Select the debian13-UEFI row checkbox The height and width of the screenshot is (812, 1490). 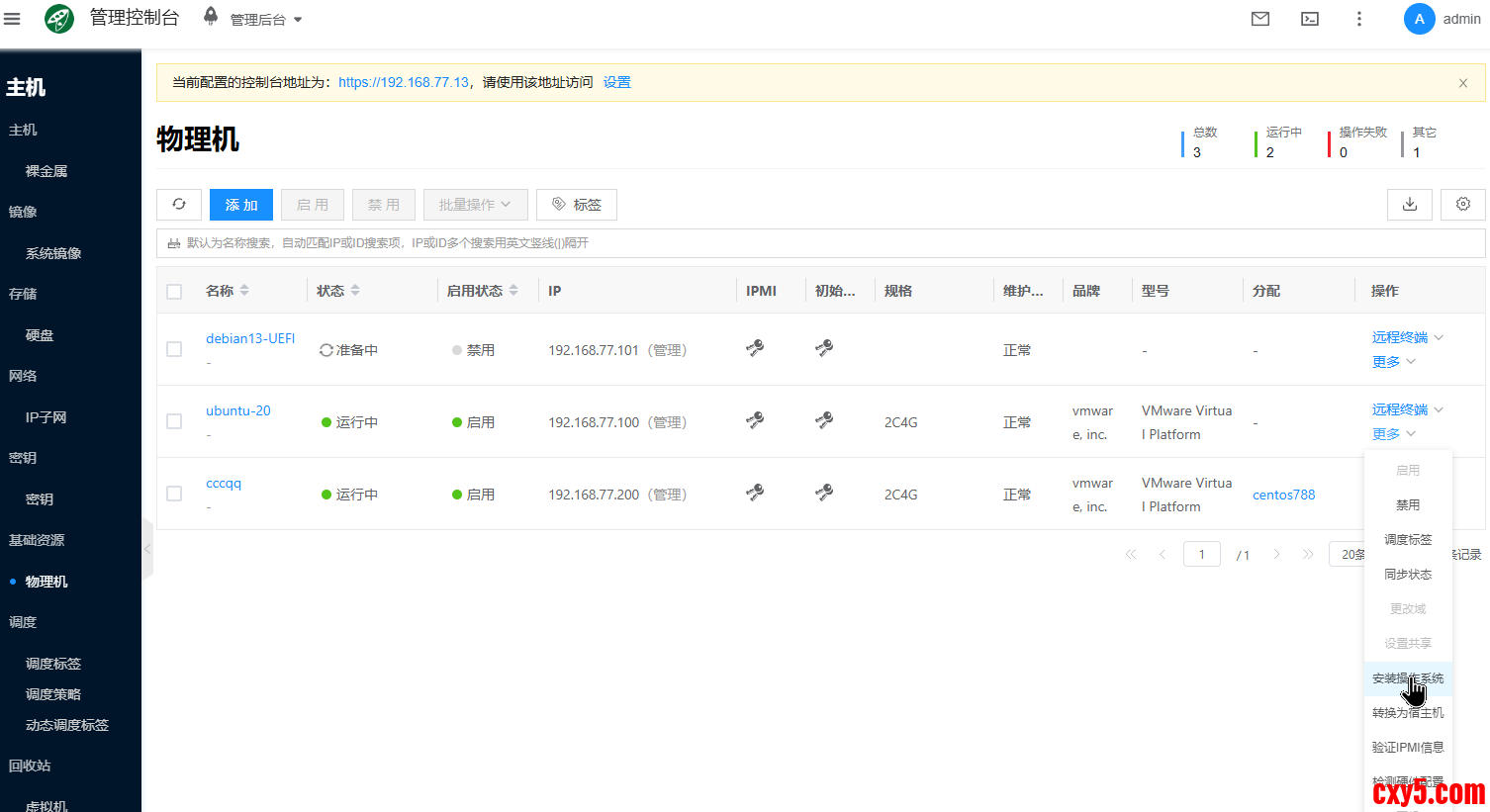(174, 349)
